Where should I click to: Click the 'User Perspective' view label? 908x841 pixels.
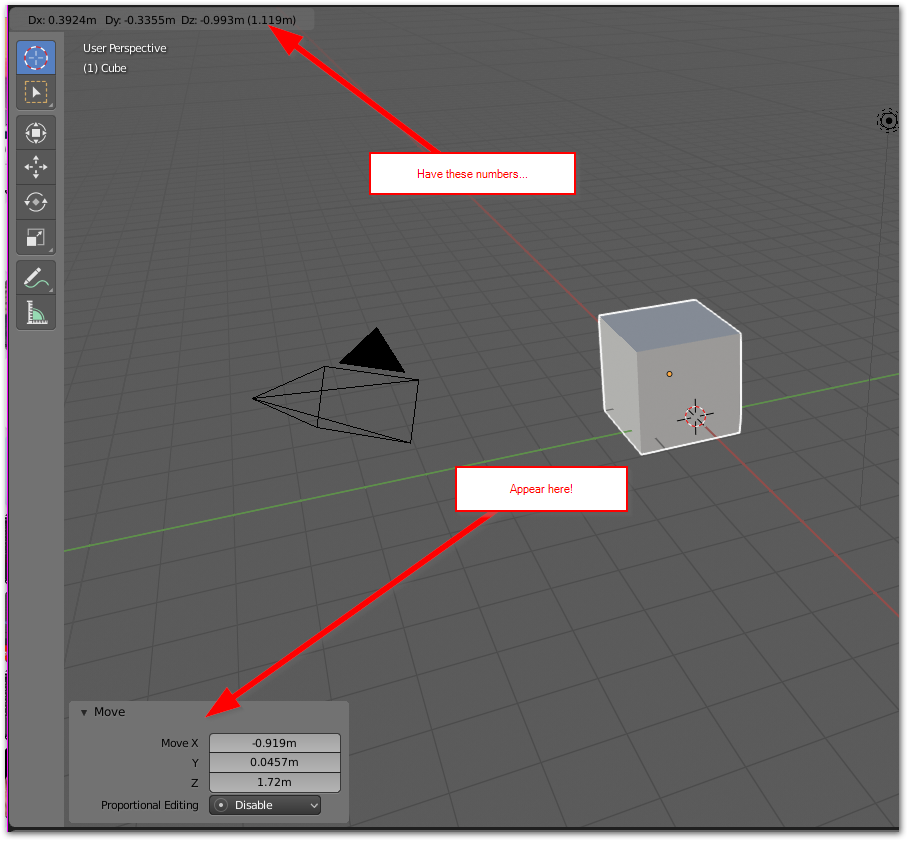coord(125,48)
